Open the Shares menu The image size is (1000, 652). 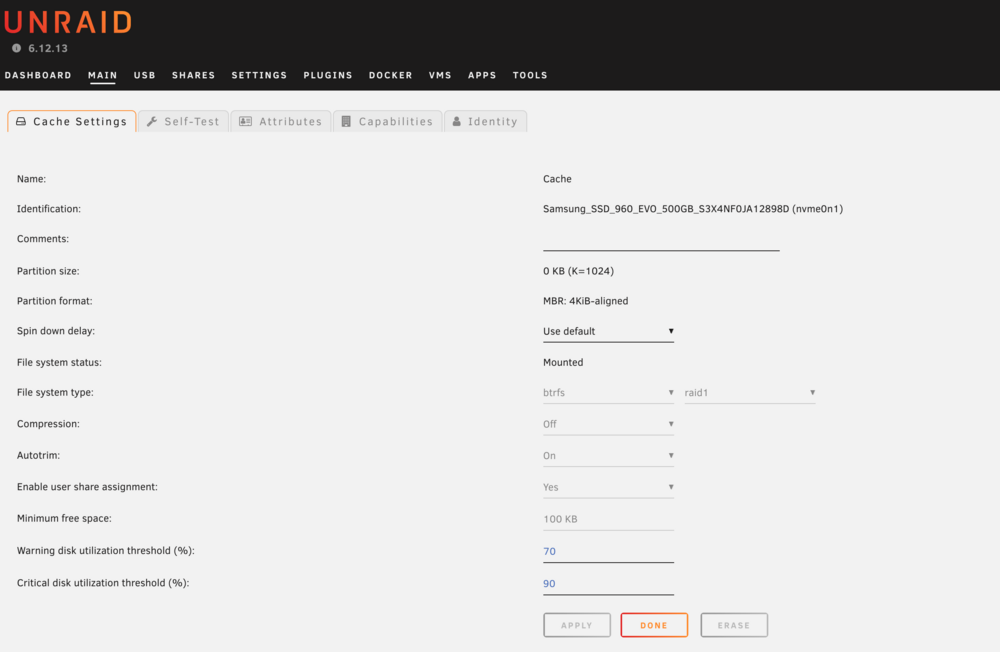tap(193, 75)
